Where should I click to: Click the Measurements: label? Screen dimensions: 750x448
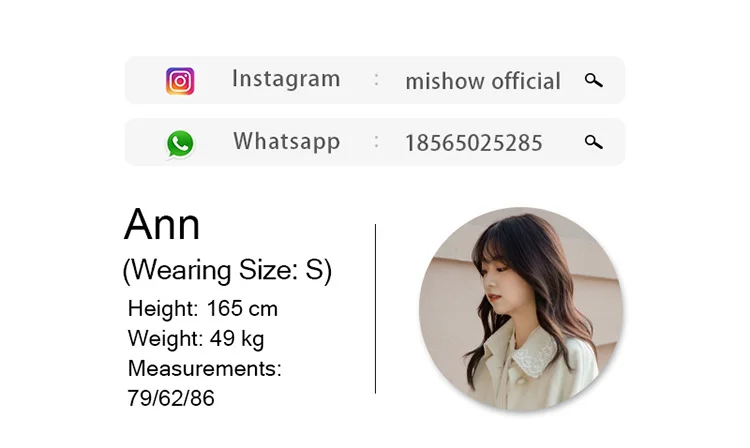pyautogui.click(x=205, y=368)
